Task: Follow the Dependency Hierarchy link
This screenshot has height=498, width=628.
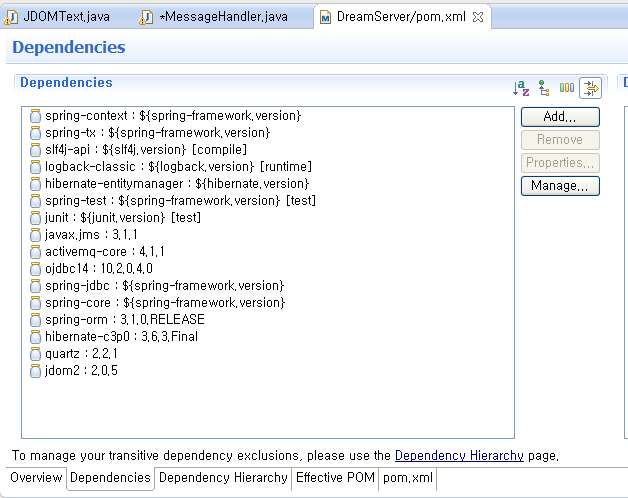Action: pos(459,455)
